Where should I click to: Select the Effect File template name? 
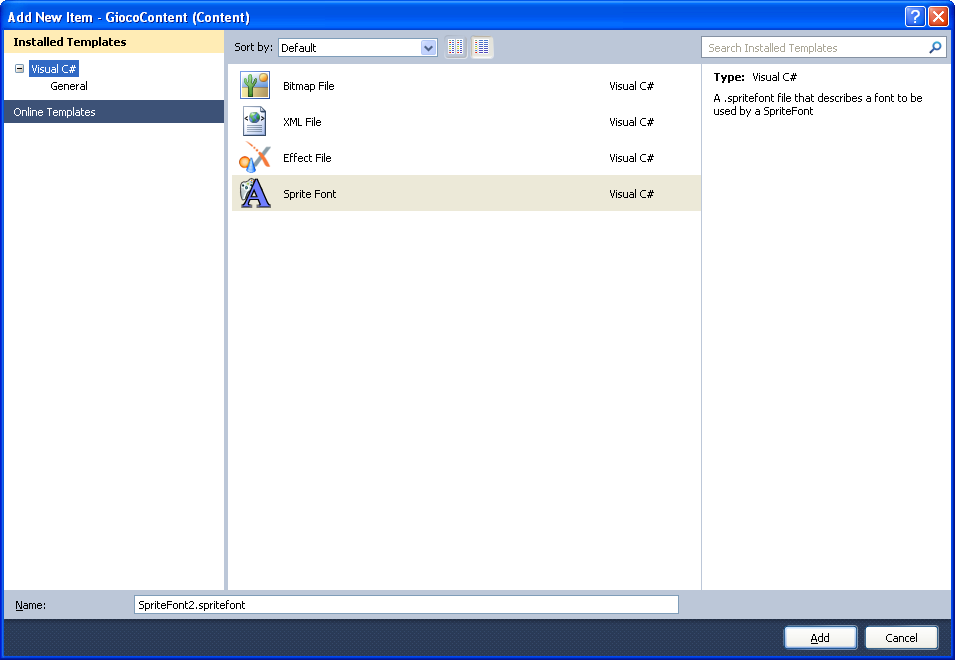pos(307,158)
